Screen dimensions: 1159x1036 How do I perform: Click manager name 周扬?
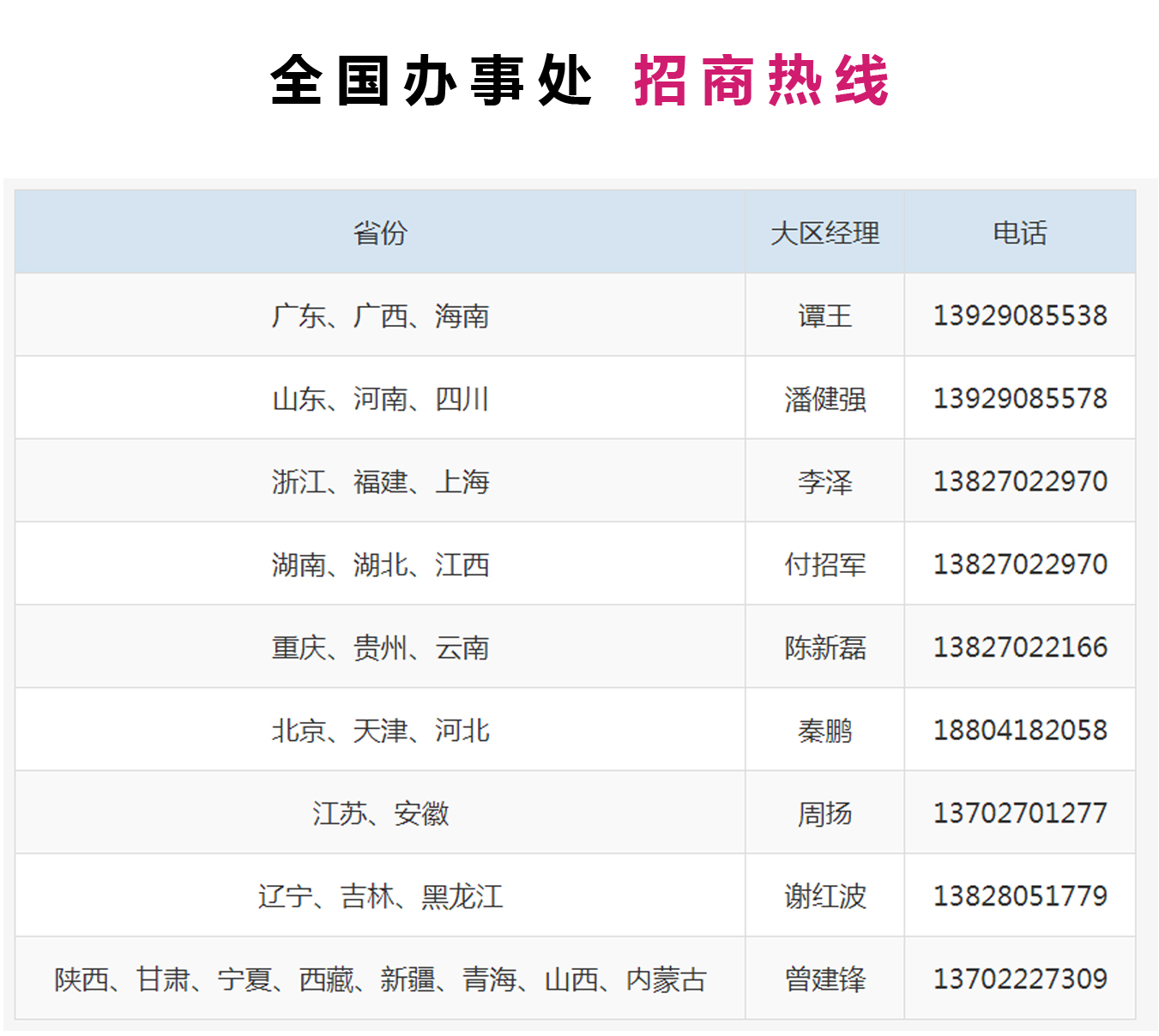824,813
